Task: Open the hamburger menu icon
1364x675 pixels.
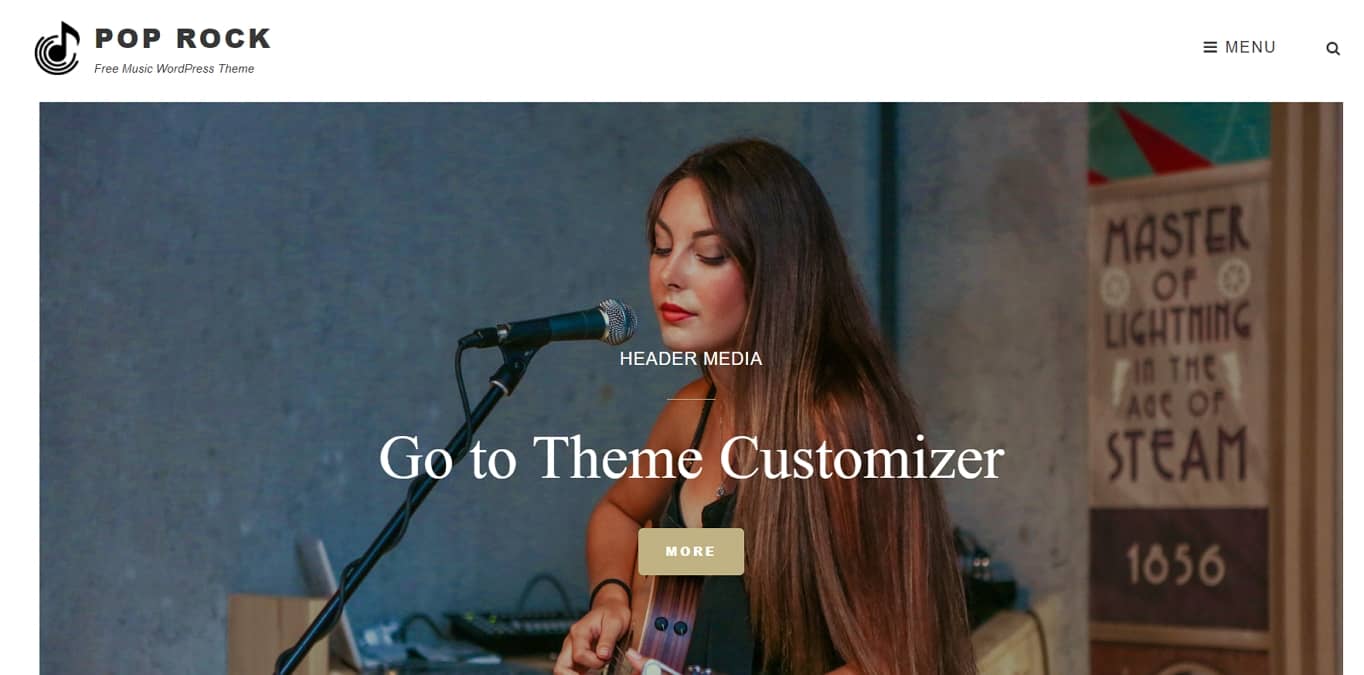Action: click(1210, 47)
